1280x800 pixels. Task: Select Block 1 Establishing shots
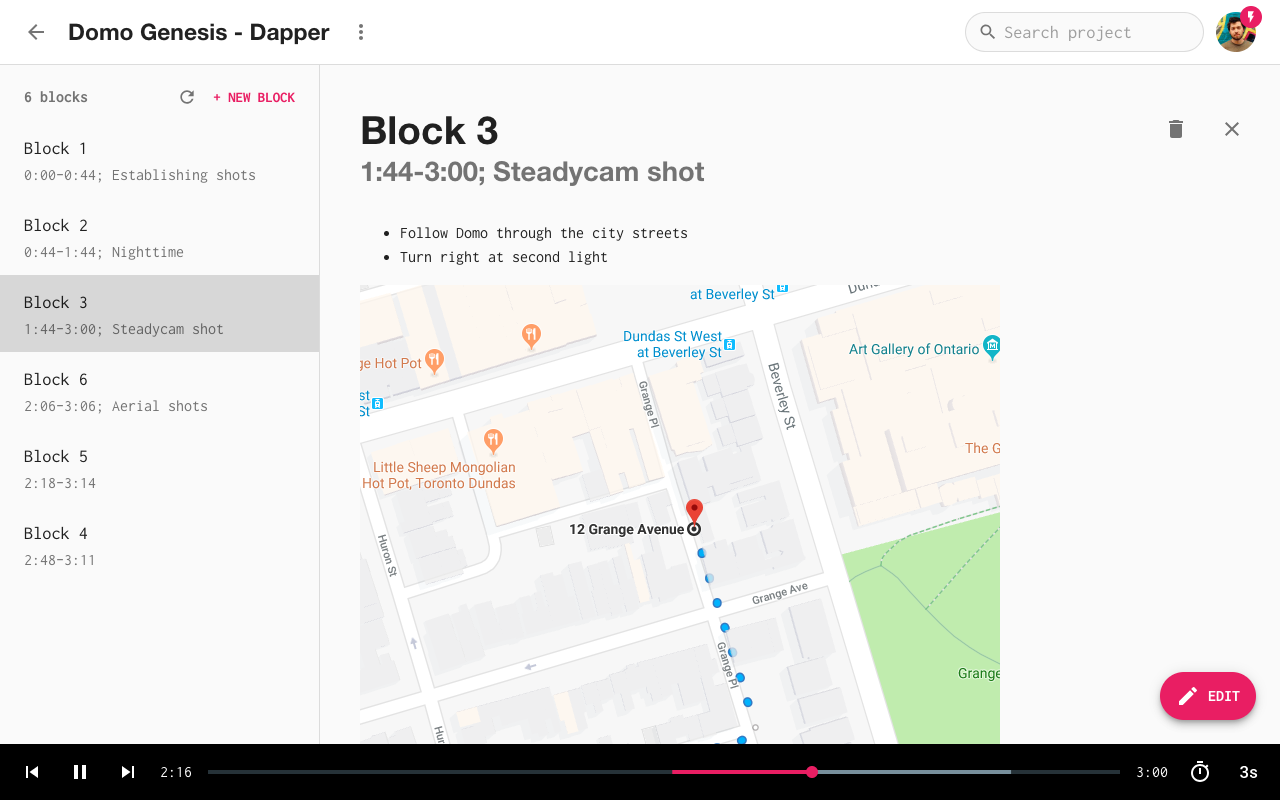160,160
